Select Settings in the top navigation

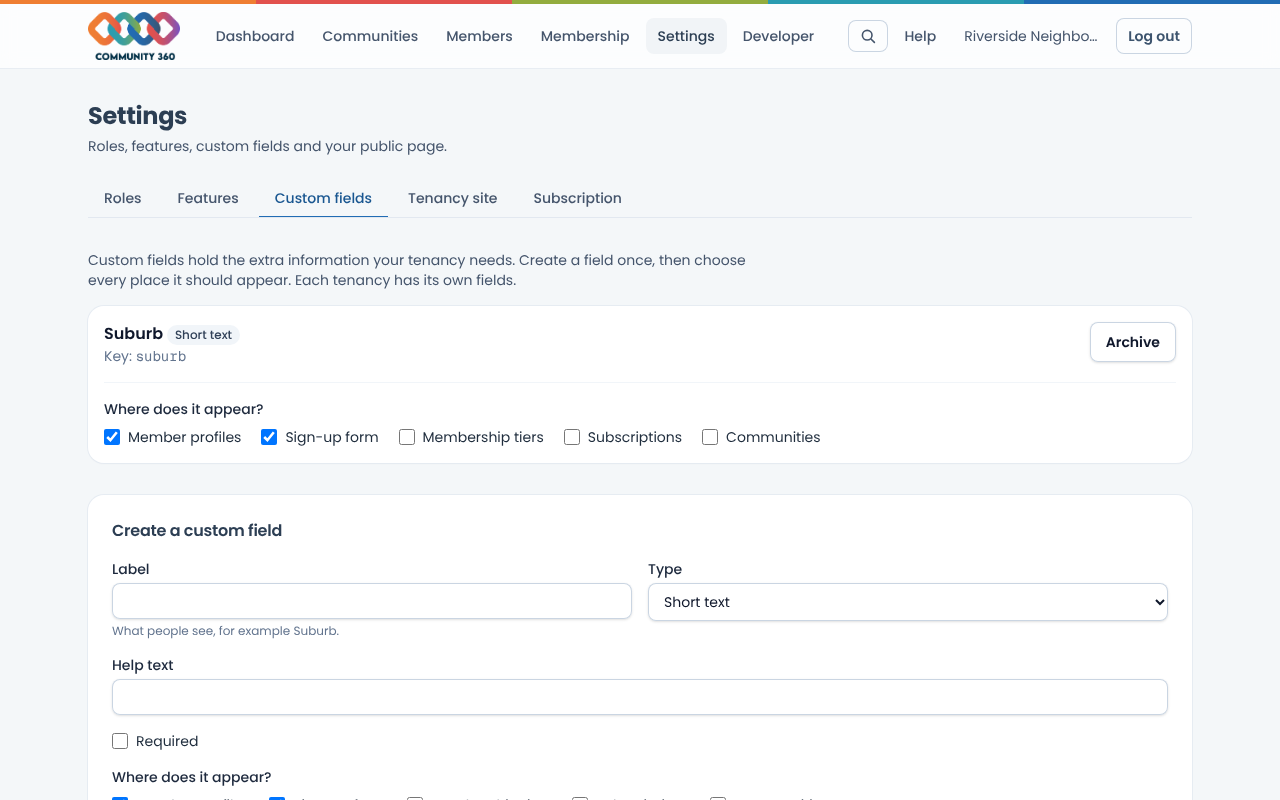[686, 36]
